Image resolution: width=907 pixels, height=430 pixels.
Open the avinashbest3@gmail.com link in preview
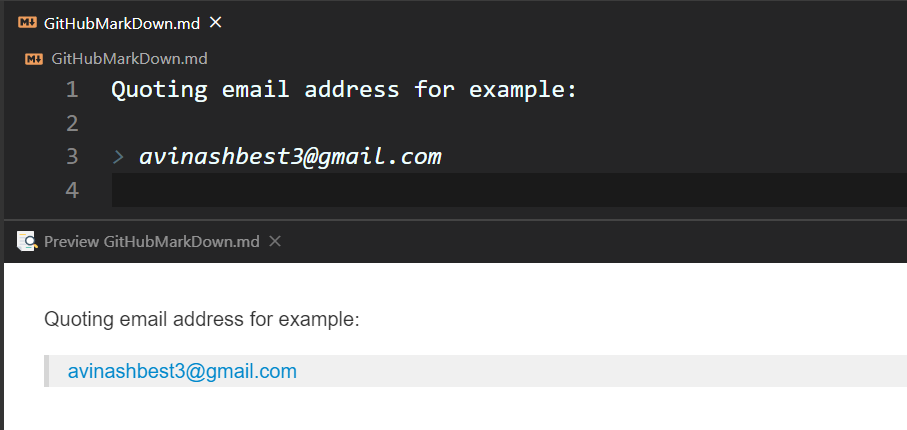[182, 371]
